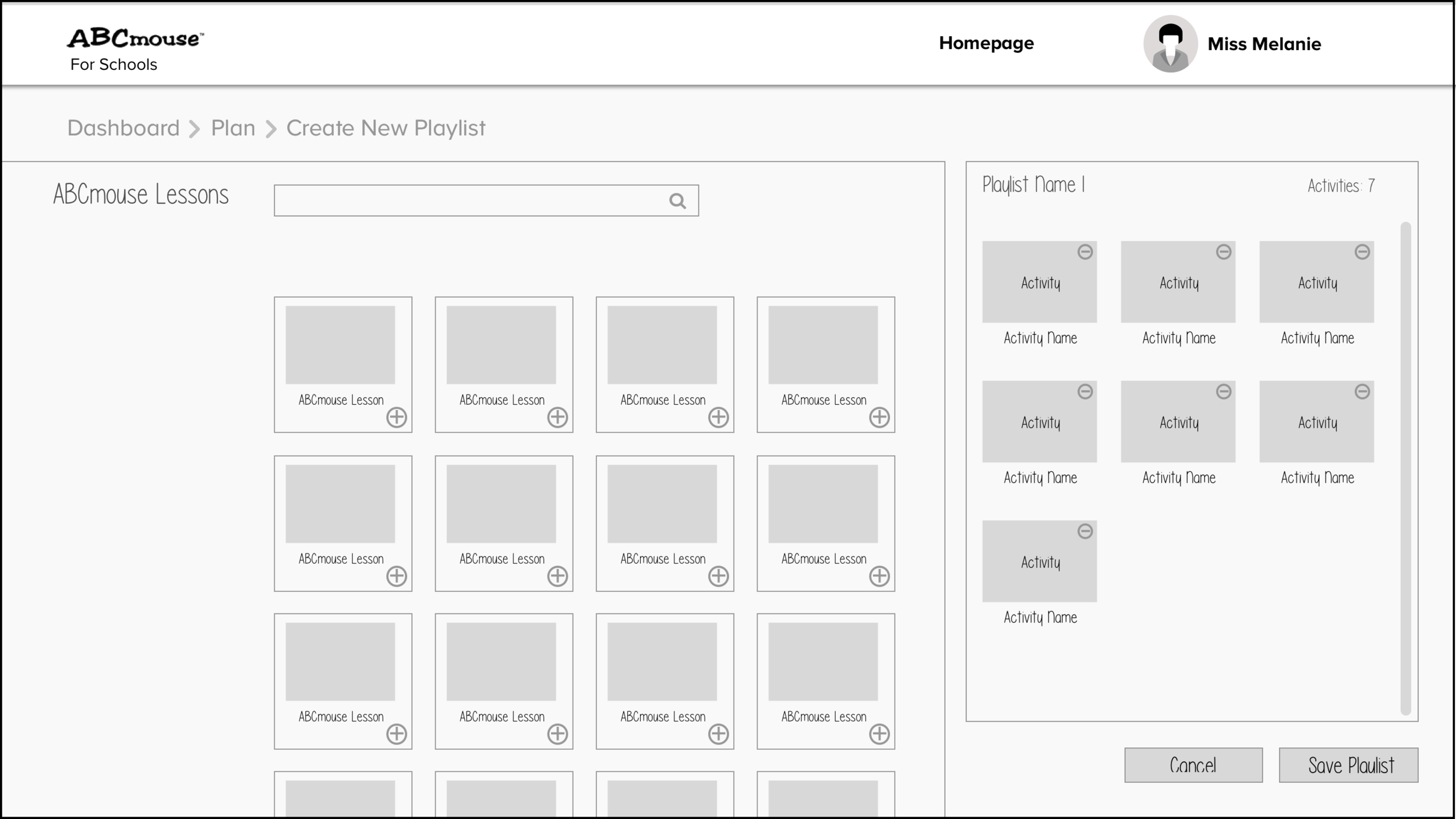Add second-row, third-column lesson via plus icon
This screenshot has height=819, width=1456.
point(718,576)
